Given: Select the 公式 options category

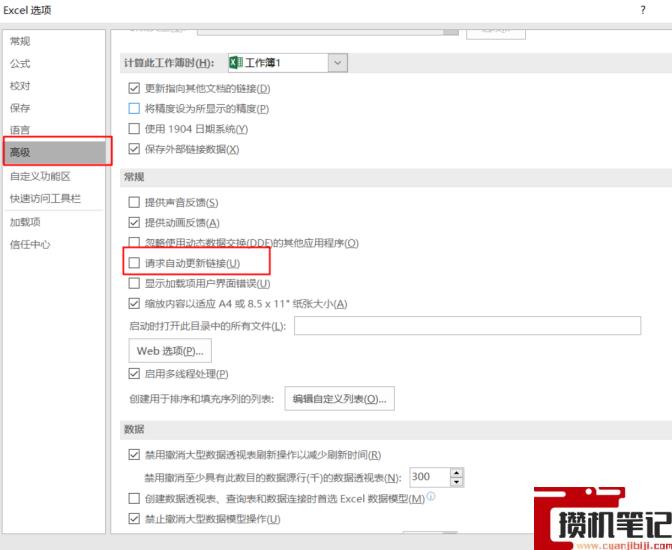Looking at the screenshot, I should coord(20,64).
